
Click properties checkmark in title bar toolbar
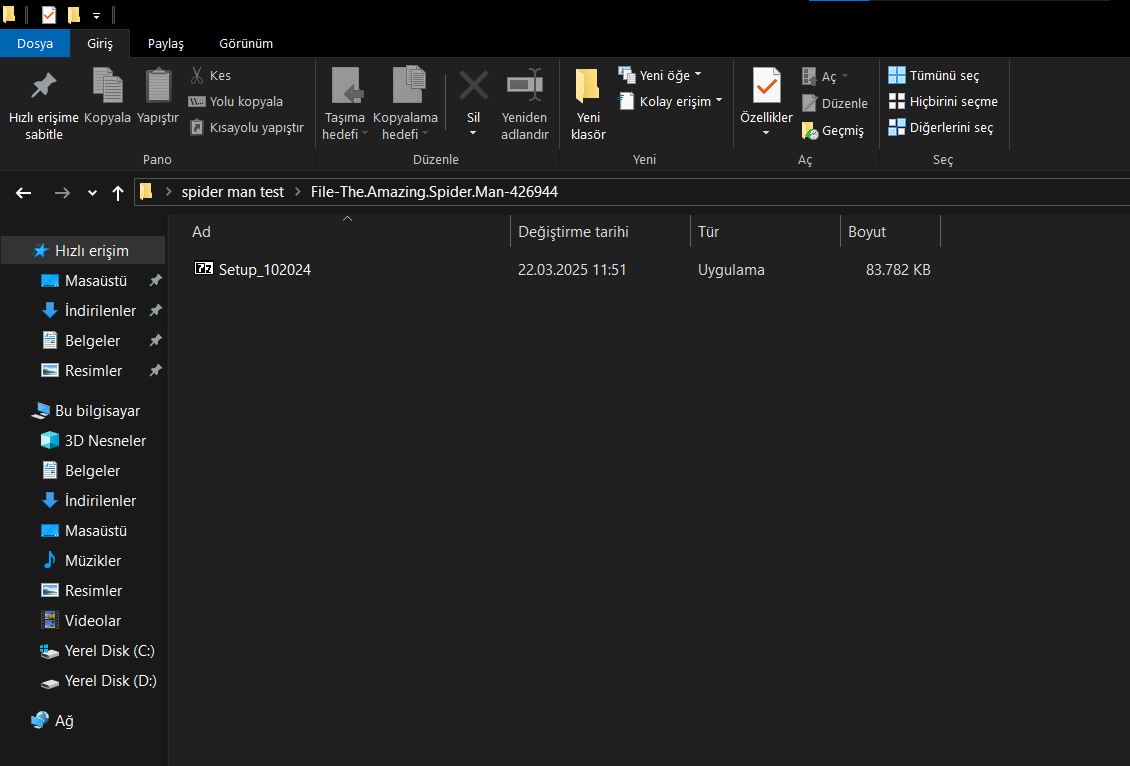(49, 14)
